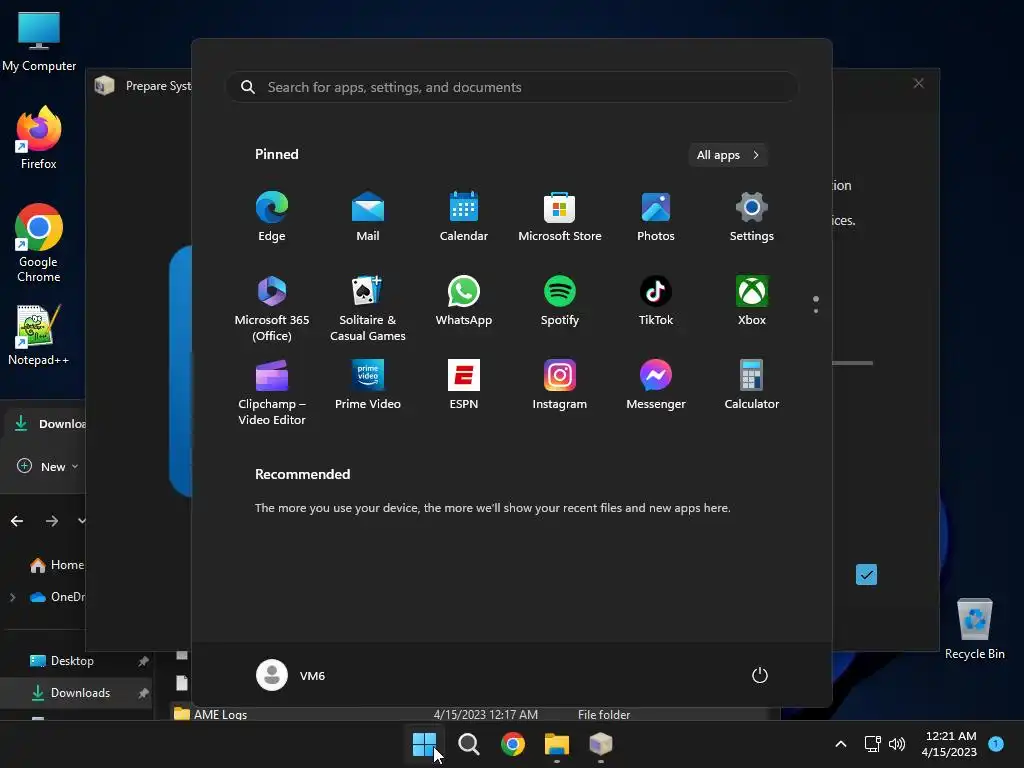Viewport: 1024px width, 768px height.
Task: Open the VM6 user account menu
Action: click(291, 675)
